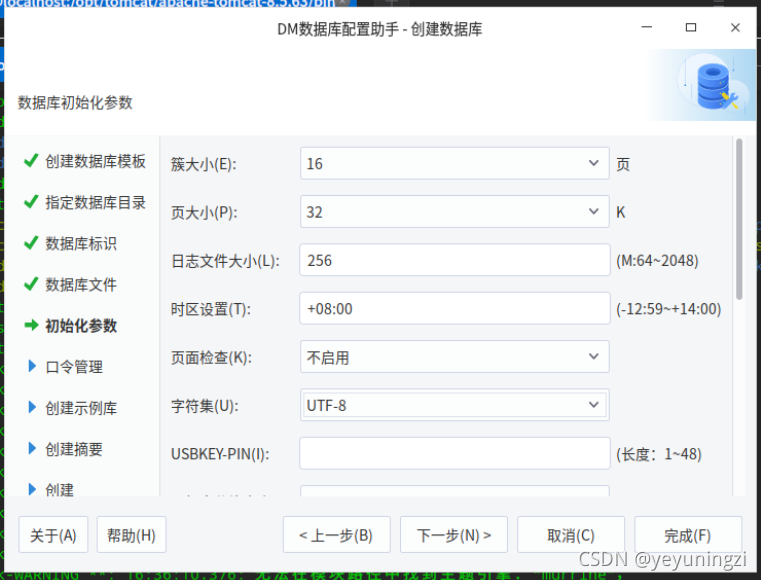The image size is (761, 580).
Task: Click the (M:64~2048) hint text
Action: click(657, 261)
